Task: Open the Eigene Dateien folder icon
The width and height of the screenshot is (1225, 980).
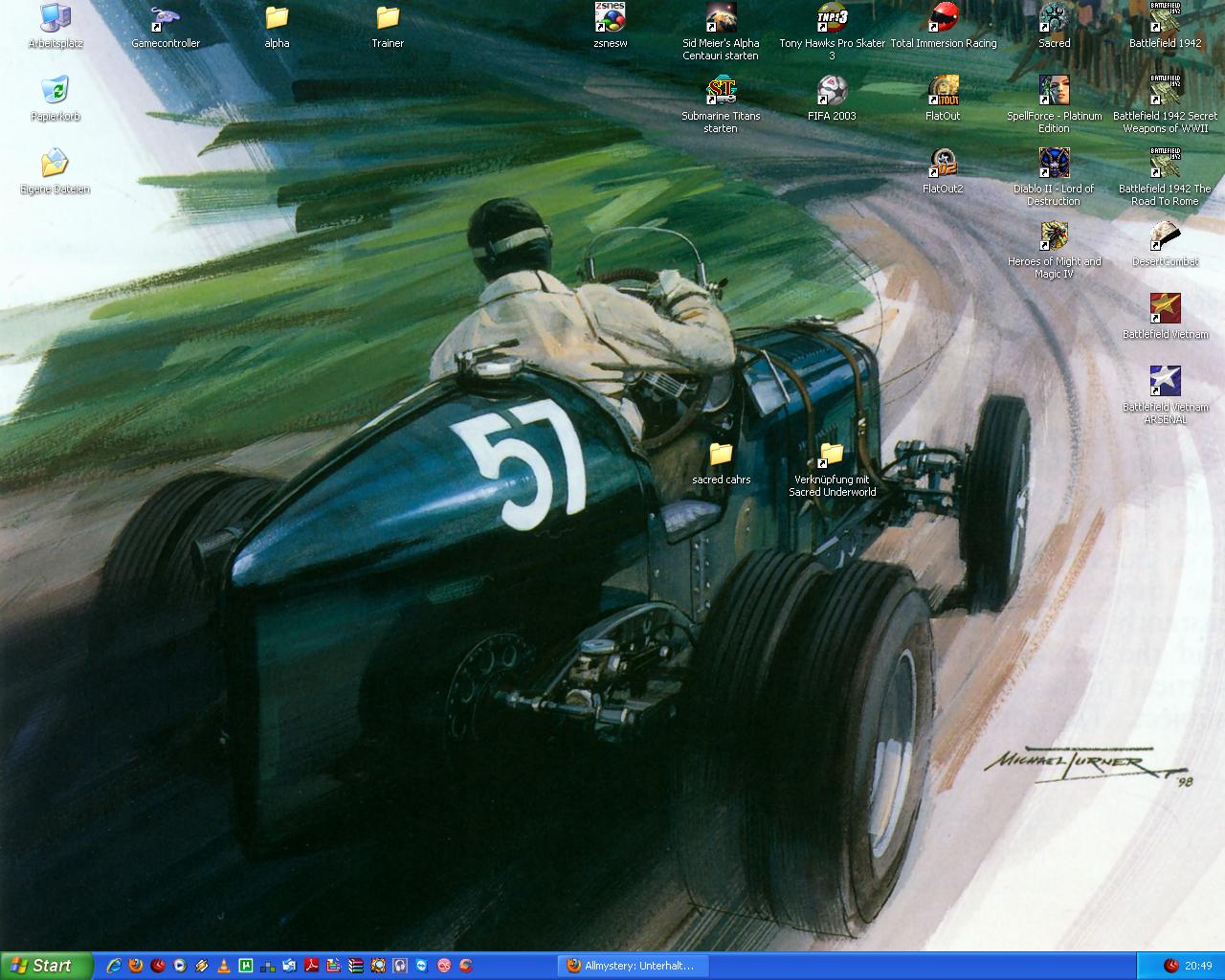Action: click(56, 172)
